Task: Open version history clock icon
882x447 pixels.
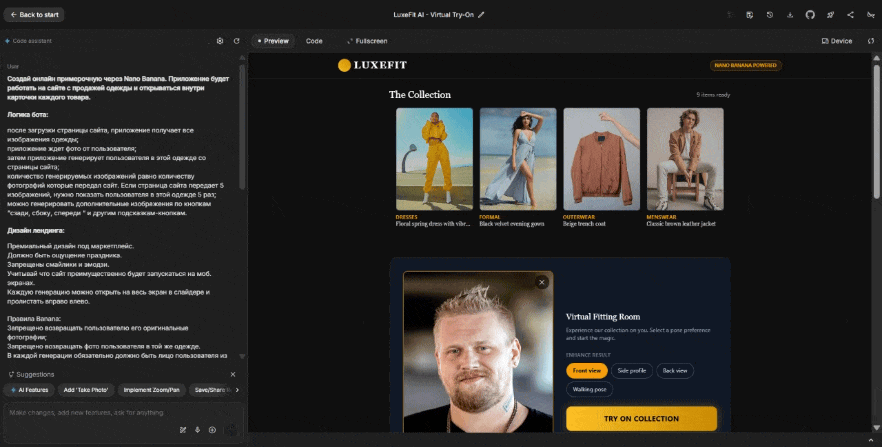Action: 769,15
